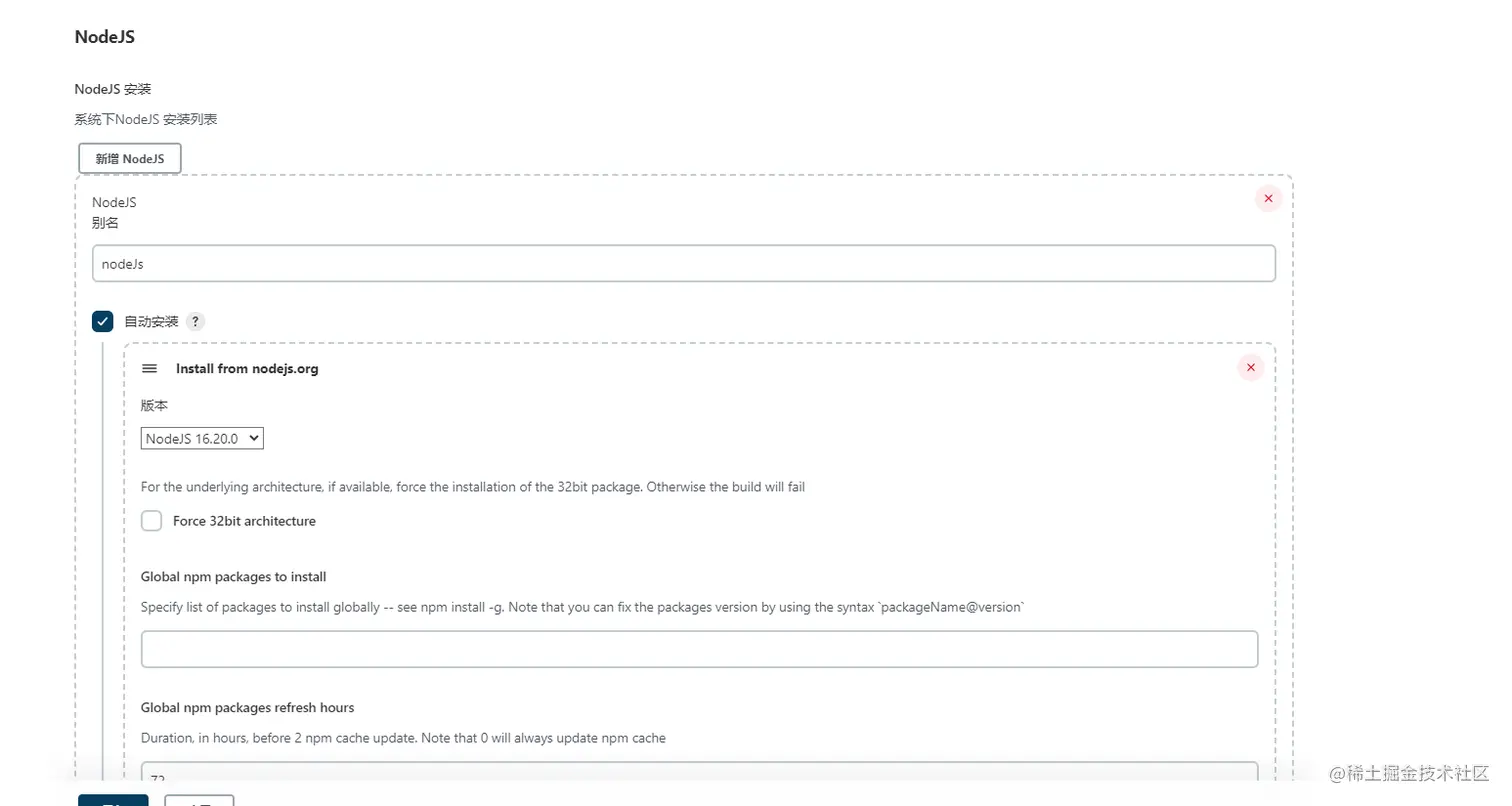Click the NodeJS 安装 label
Viewport: 1512px width, 806px height.
tap(113, 89)
